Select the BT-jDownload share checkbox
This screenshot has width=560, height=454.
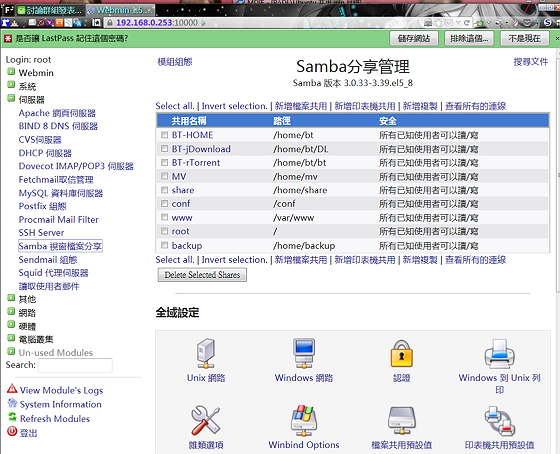(164, 149)
